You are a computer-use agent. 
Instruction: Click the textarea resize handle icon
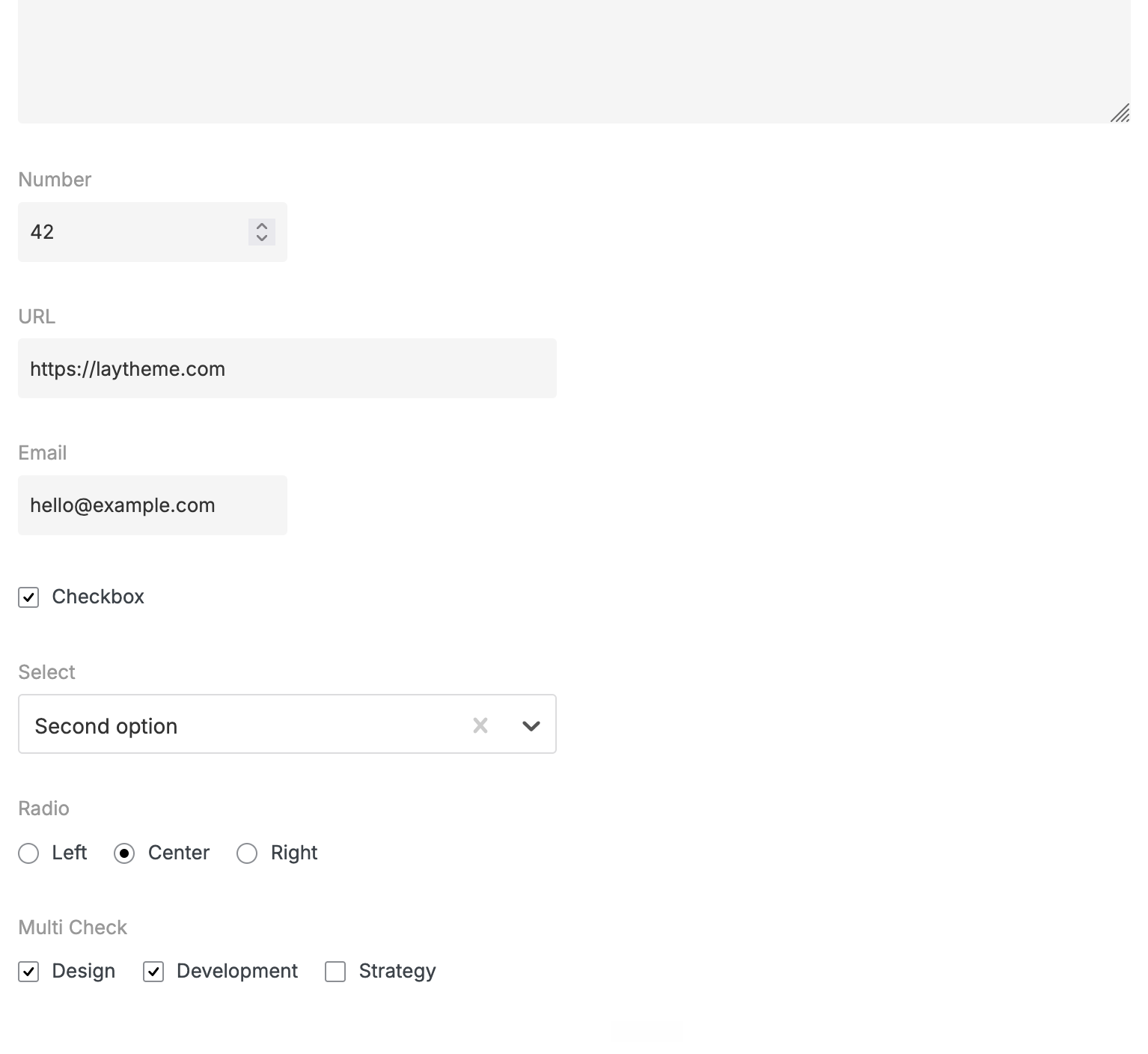(x=1120, y=113)
